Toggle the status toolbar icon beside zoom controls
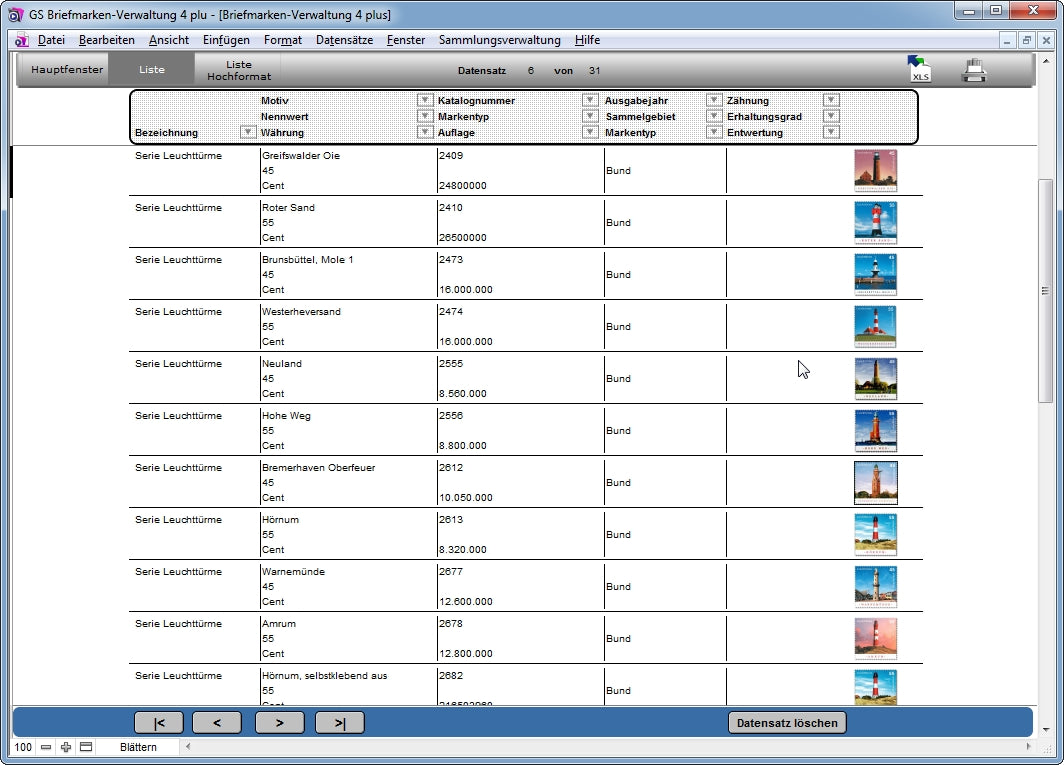The height and width of the screenshot is (765, 1064). (x=86, y=747)
